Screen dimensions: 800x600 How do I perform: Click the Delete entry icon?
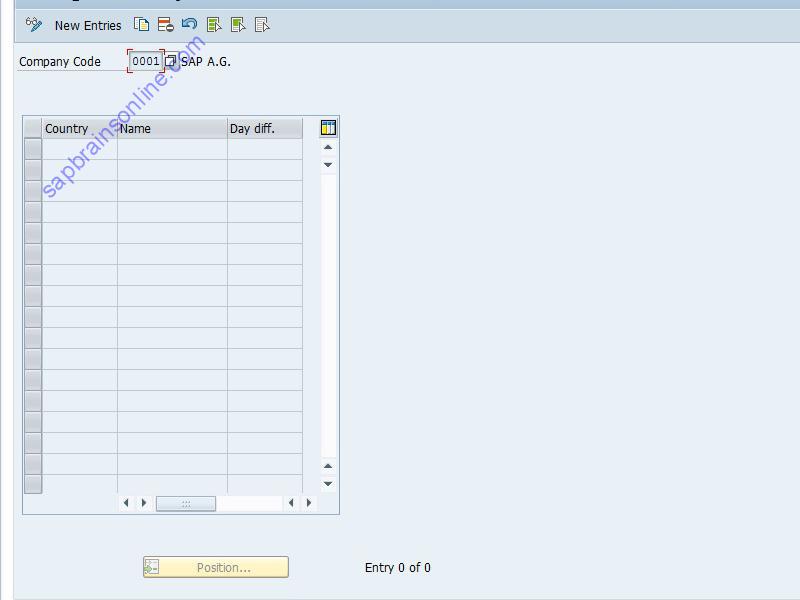[x=165, y=24]
